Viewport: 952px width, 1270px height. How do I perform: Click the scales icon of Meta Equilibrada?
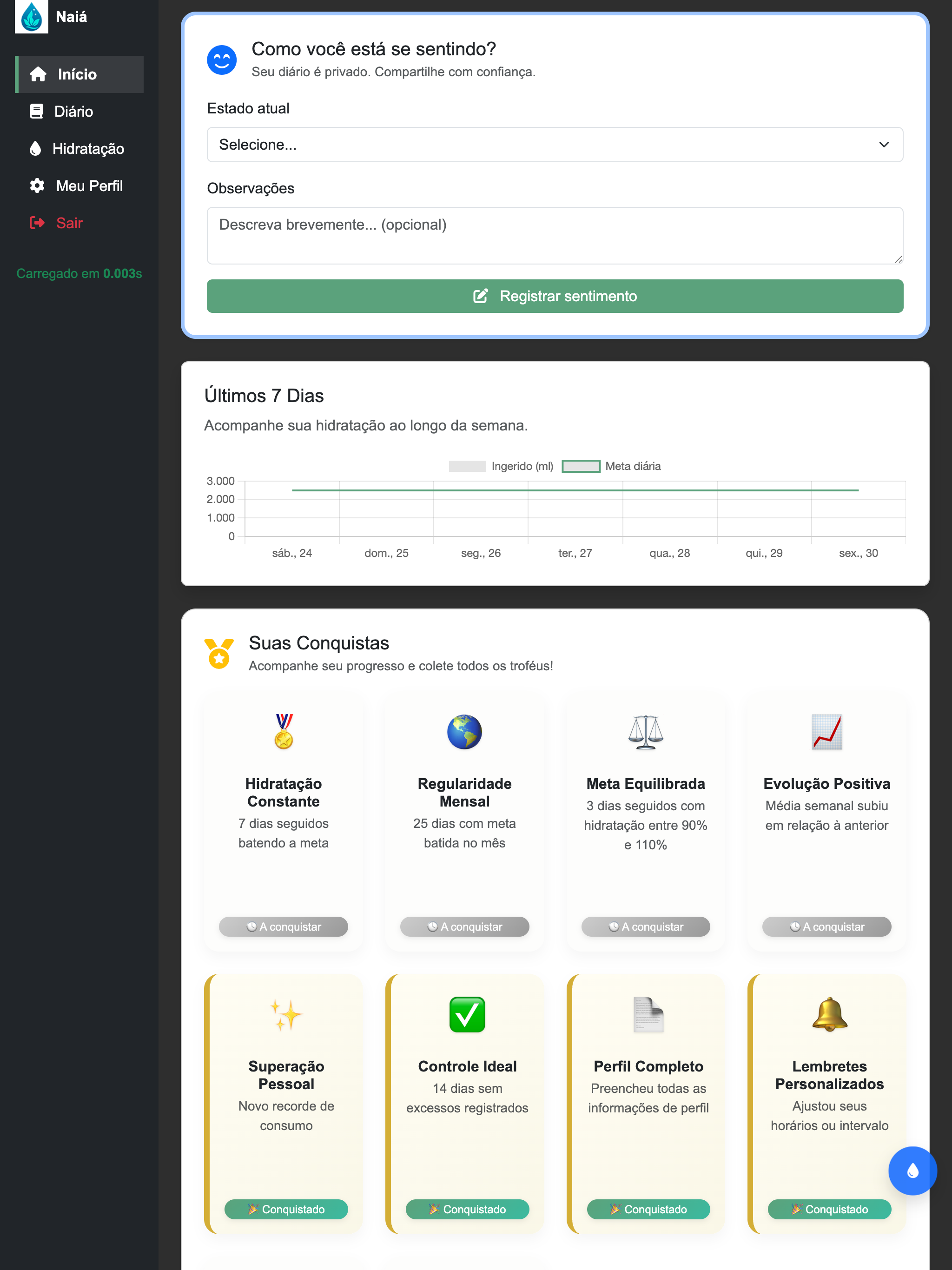(x=646, y=732)
